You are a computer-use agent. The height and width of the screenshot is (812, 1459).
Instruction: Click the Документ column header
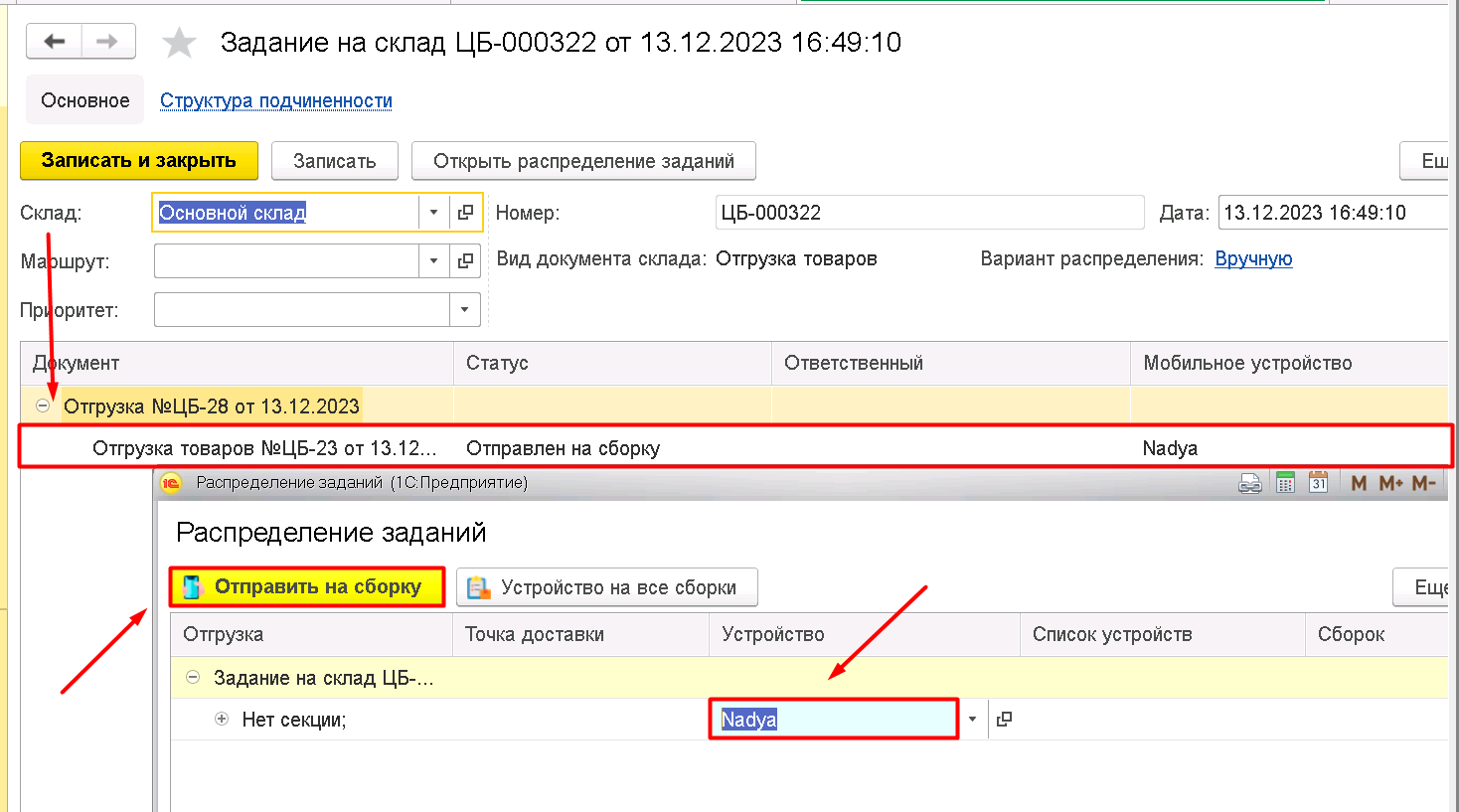238,363
